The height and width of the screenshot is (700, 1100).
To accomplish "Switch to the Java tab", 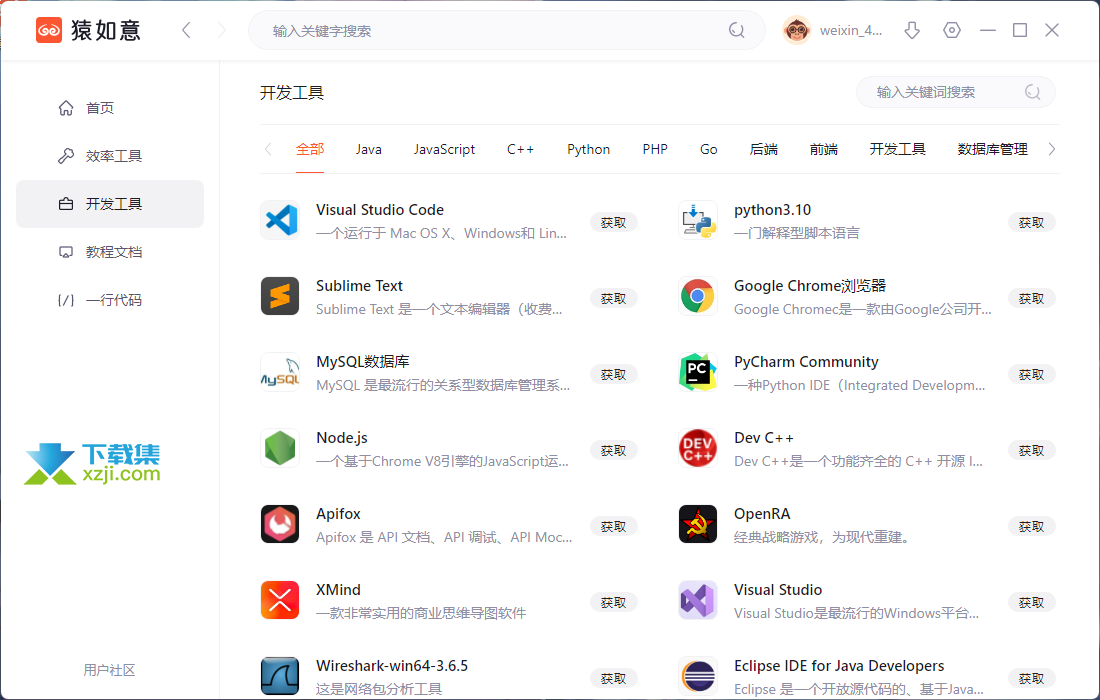I will point(368,149).
